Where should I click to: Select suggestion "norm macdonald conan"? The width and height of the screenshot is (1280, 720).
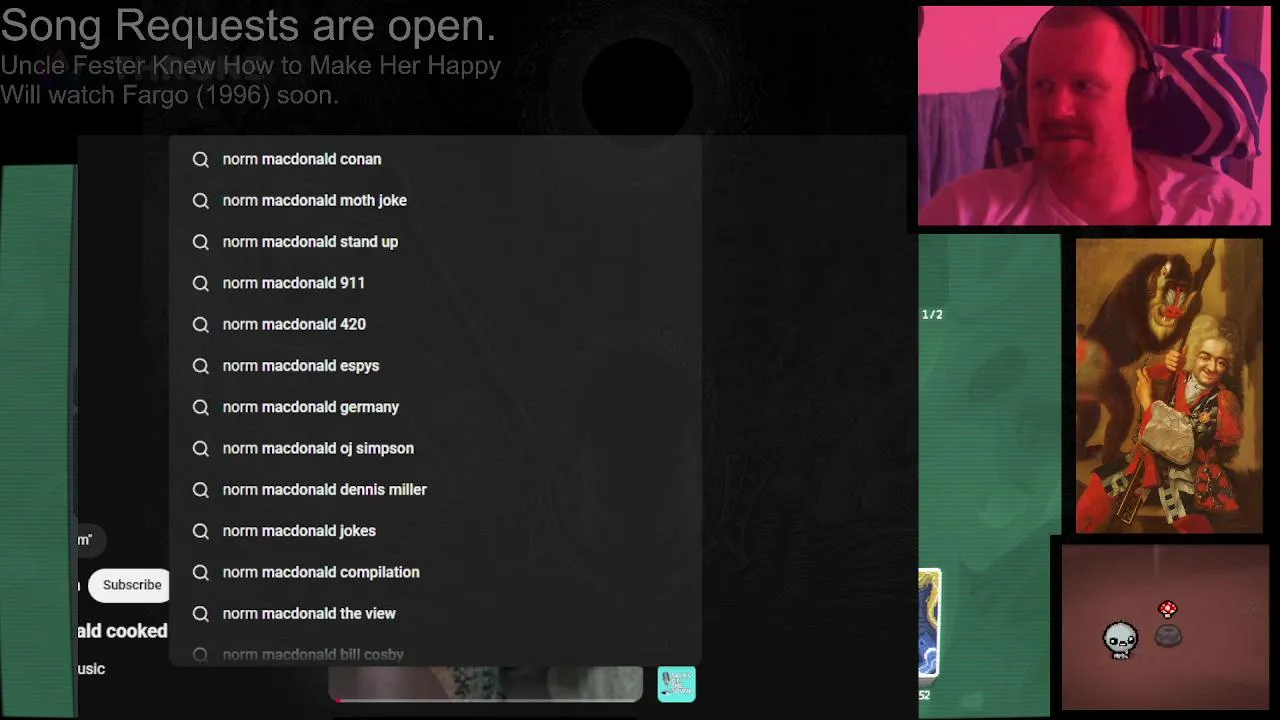click(435, 159)
